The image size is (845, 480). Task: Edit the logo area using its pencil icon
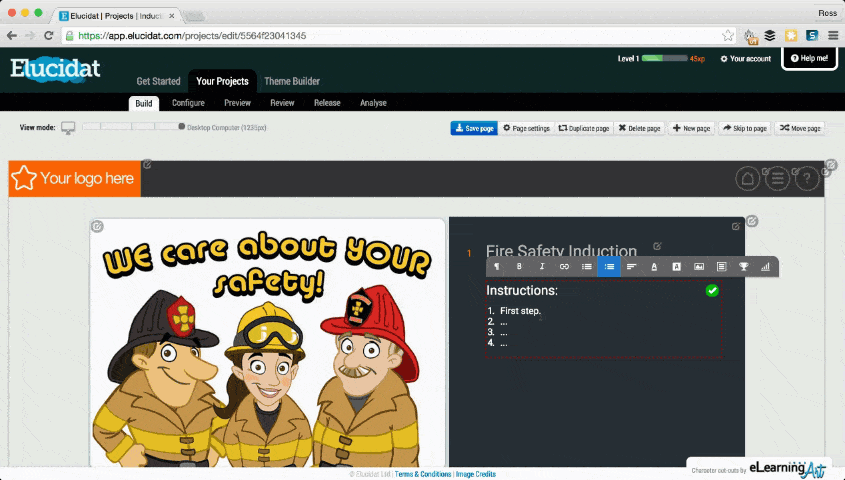tap(147, 164)
